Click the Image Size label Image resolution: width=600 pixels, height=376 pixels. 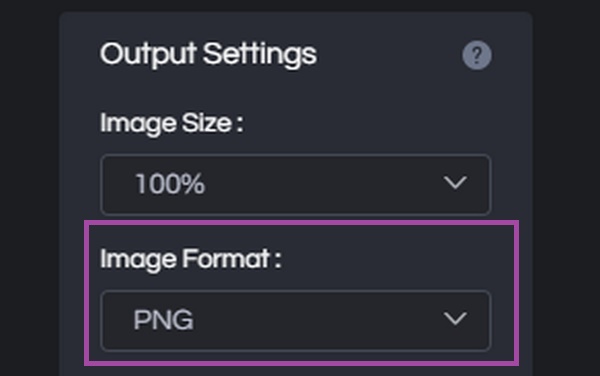tap(171, 124)
